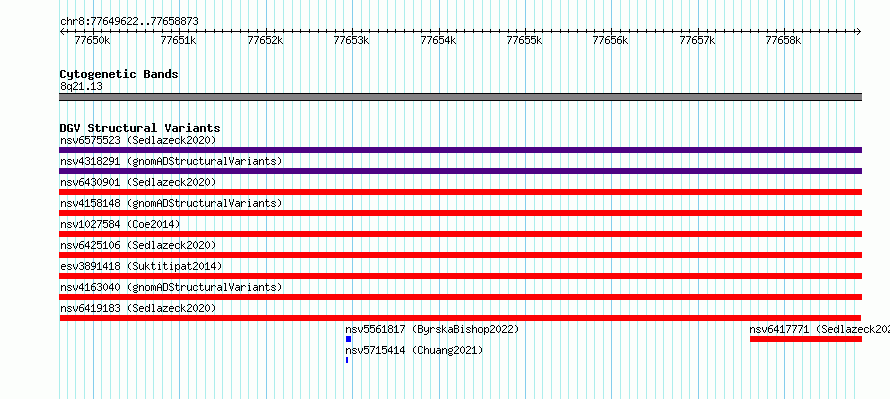This screenshot has height=399, width=890.
Task: Click the tiny blue mark under nsv5715414
Action: tap(347, 360)
